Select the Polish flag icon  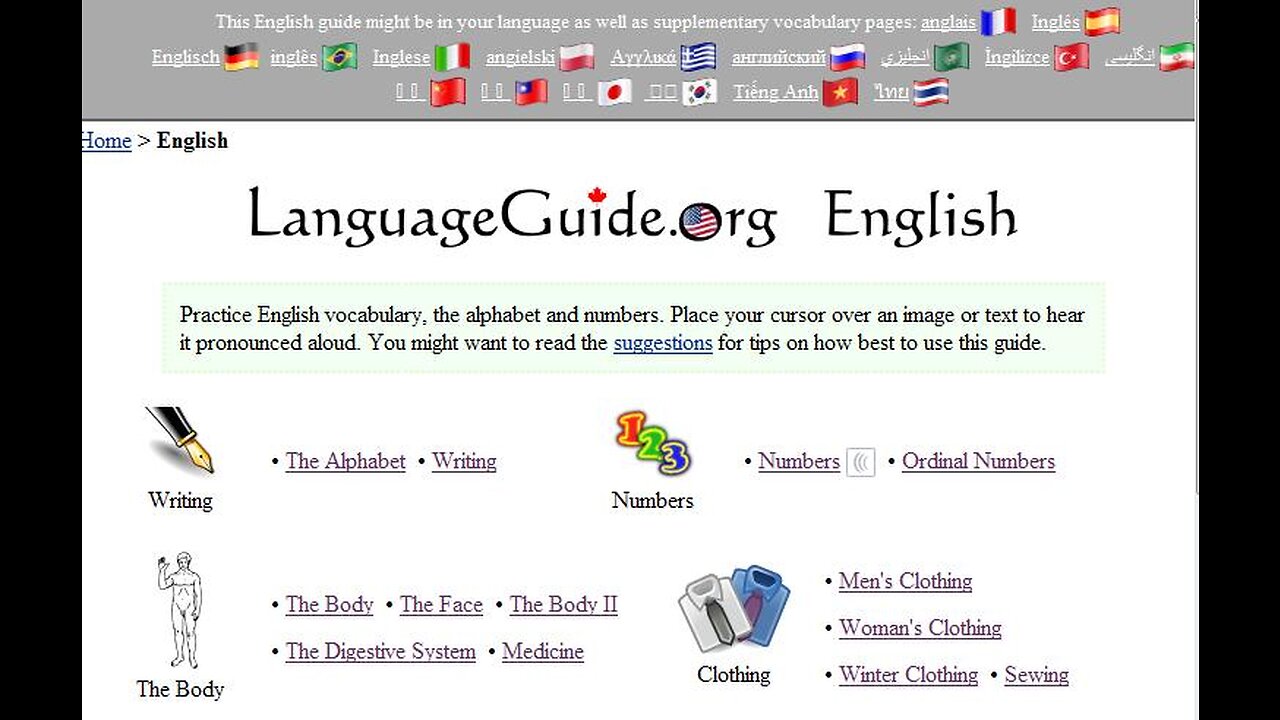tap(576, 57)
